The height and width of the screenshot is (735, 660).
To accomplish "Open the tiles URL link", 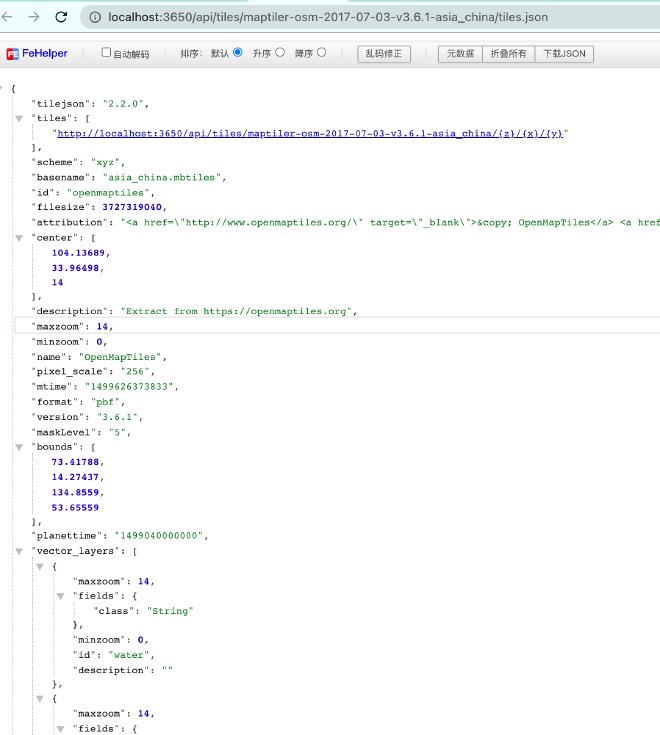I will (309, 134).
